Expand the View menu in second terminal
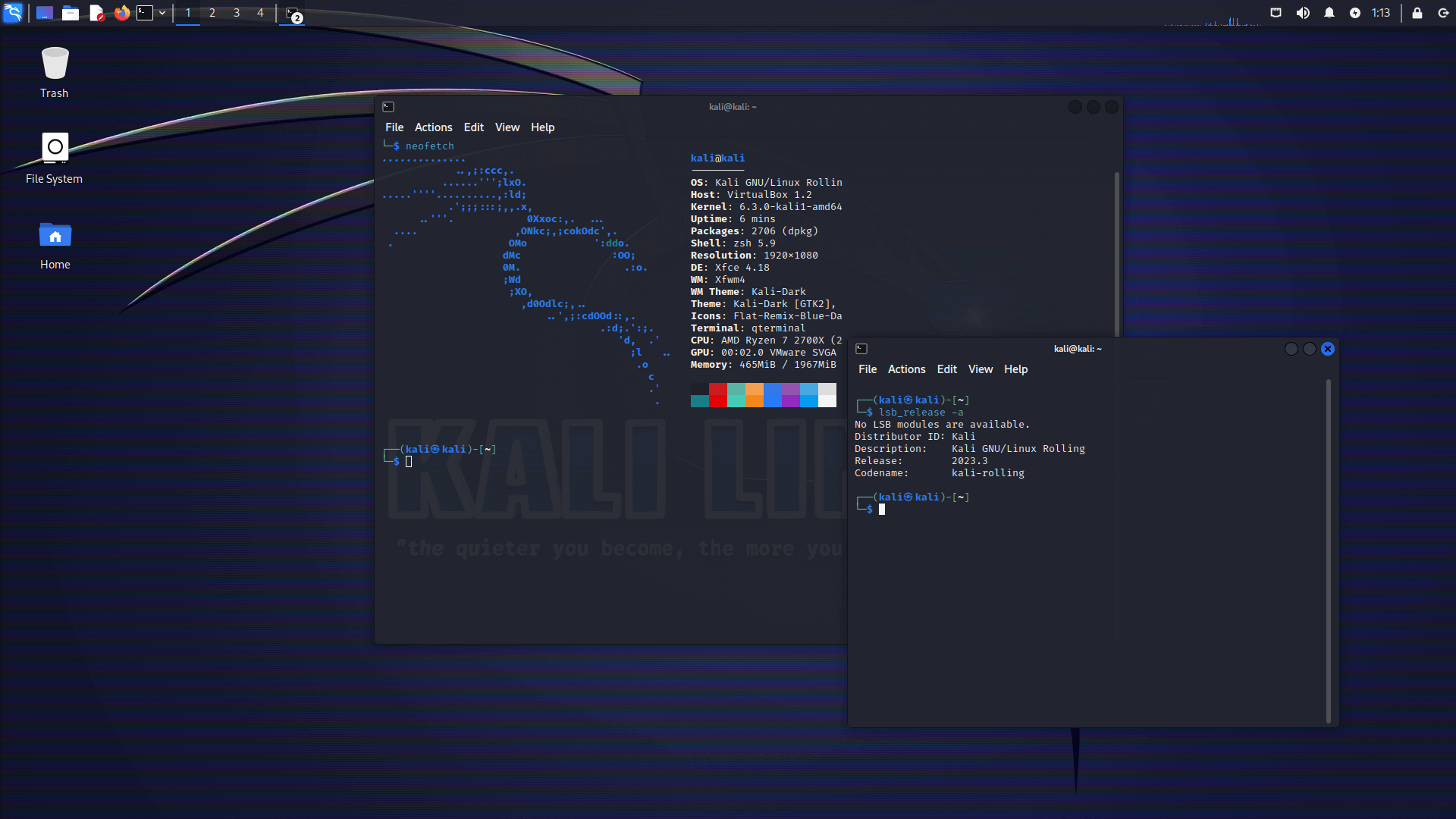The image size is (1456, 819). 980,368
